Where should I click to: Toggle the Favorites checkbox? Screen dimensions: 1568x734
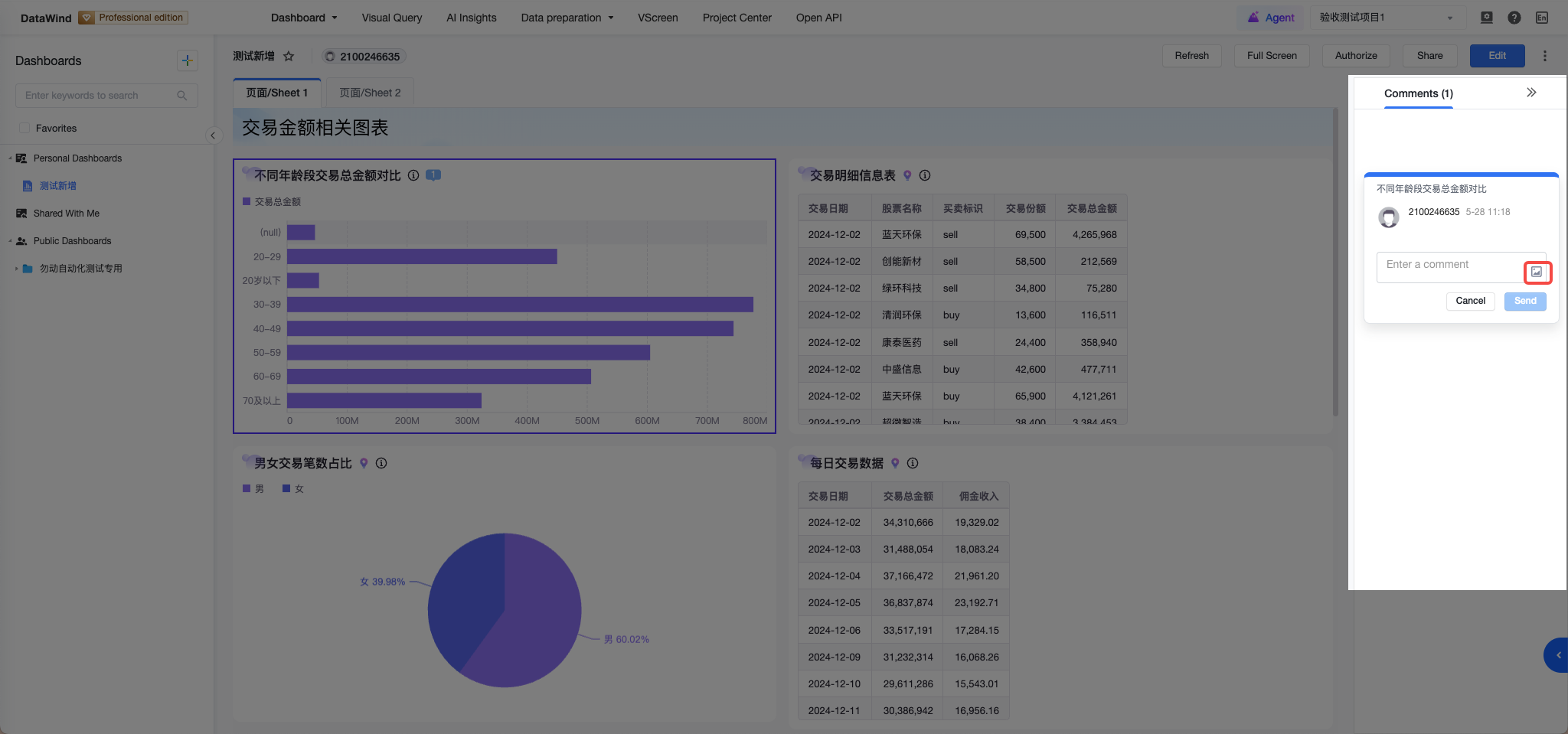24,128
